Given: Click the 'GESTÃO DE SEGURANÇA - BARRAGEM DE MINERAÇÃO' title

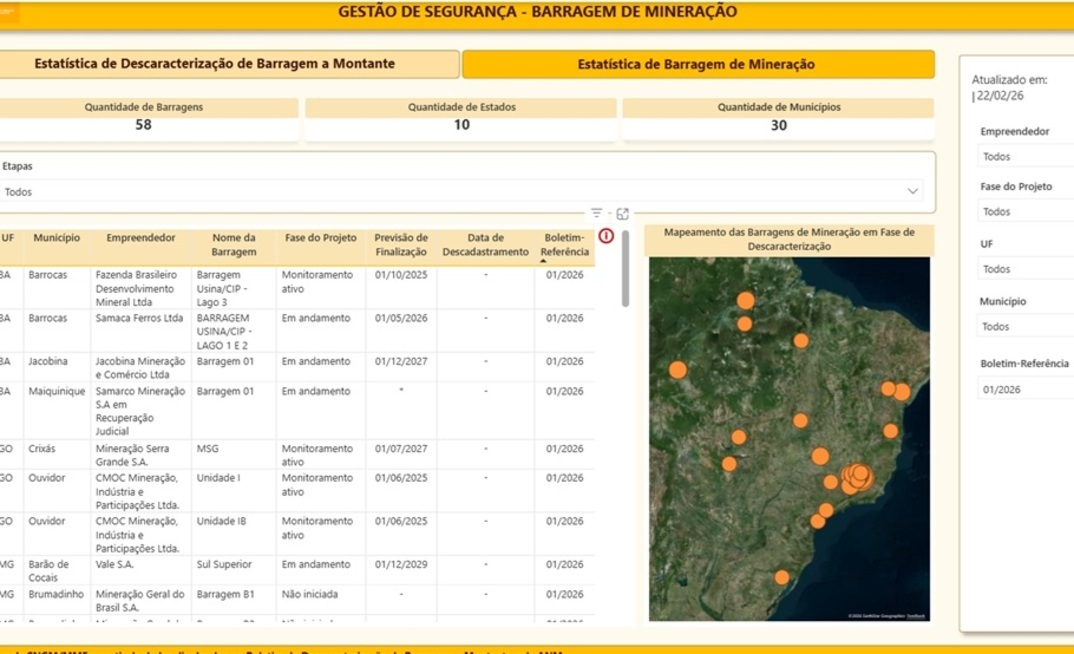Looking at the screenshot, I should (x=538, y=12).
